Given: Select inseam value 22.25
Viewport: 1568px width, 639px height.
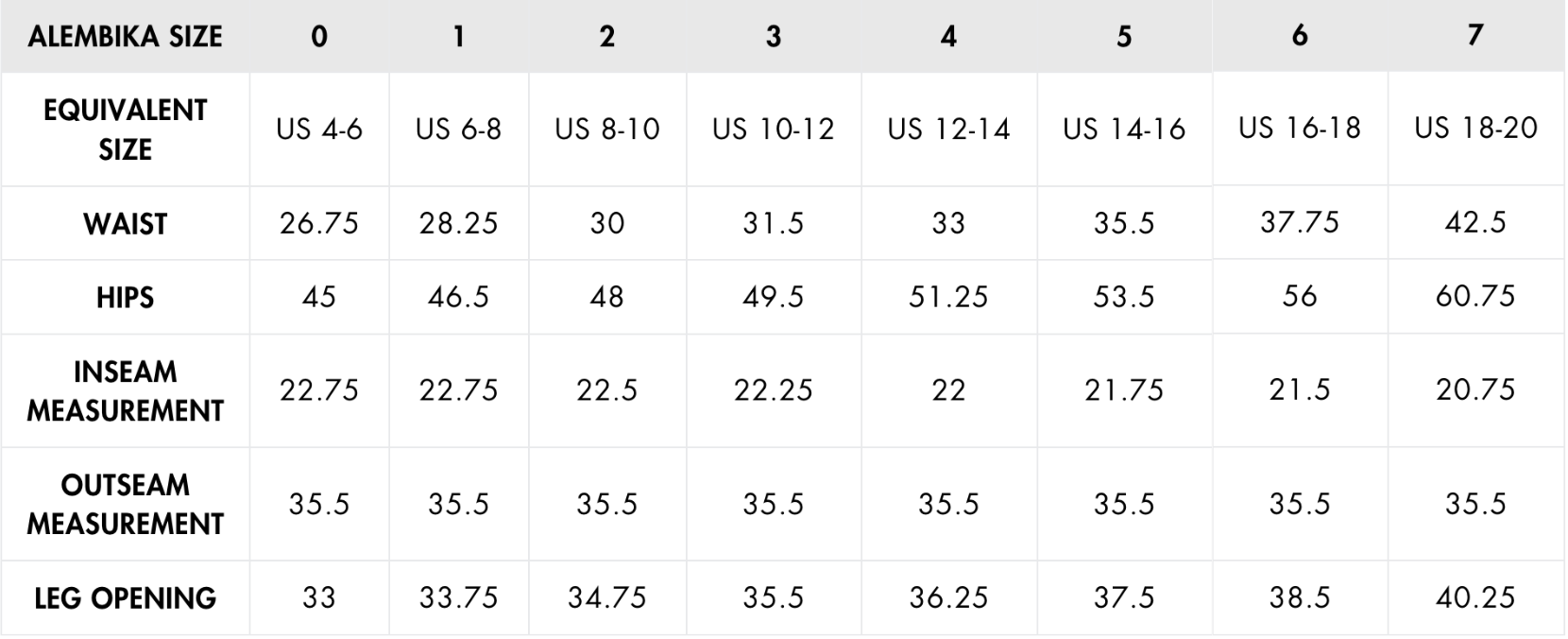Looking at the screenshot, I should coord(774,391).
